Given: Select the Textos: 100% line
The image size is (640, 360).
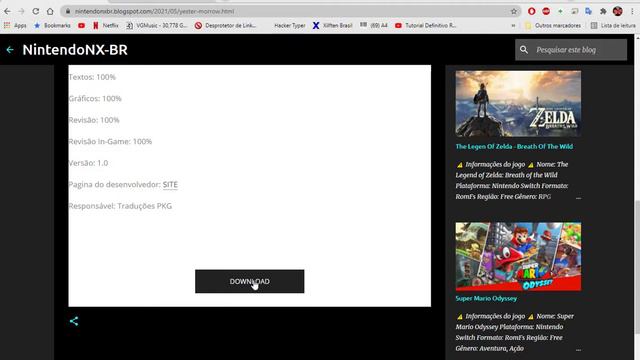Looking at the screenshot, I should click(x=92, y=77).
